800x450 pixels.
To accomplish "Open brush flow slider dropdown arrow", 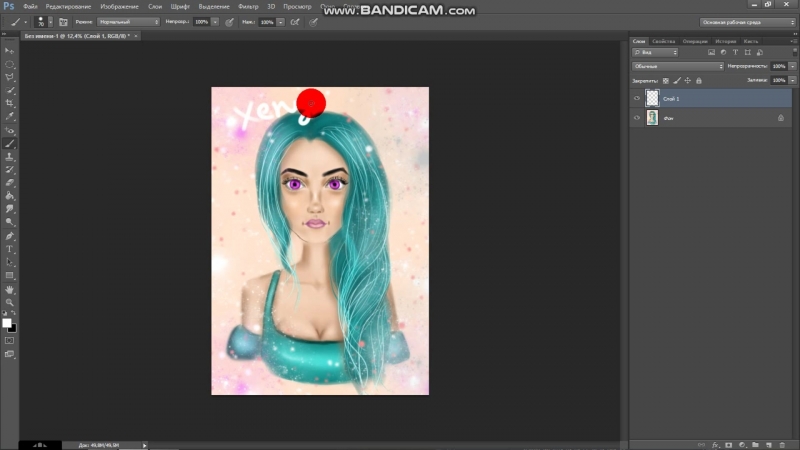I will coord(281,22).
